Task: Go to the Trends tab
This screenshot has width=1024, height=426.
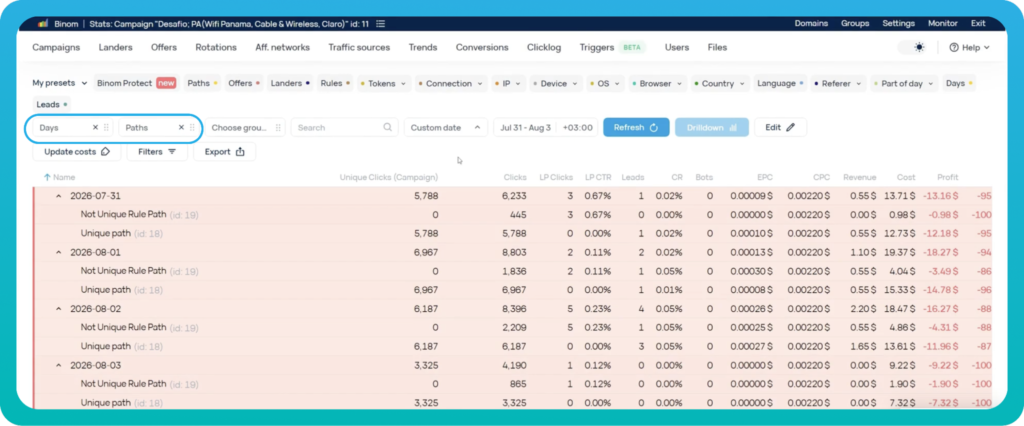Action: click(423, 47)
